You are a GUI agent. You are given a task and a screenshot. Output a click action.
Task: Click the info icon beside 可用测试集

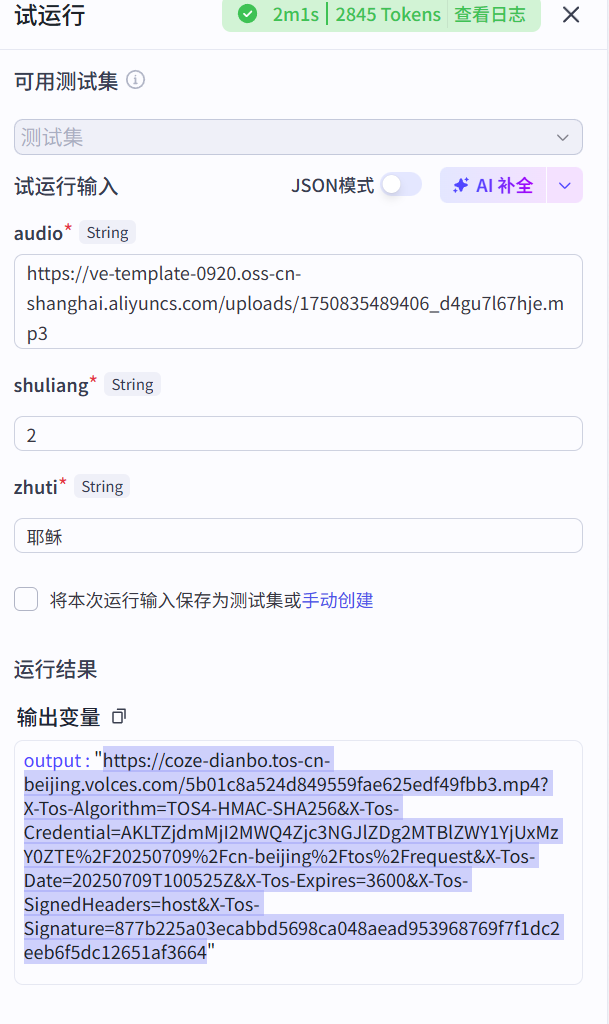tap(136, 80)
